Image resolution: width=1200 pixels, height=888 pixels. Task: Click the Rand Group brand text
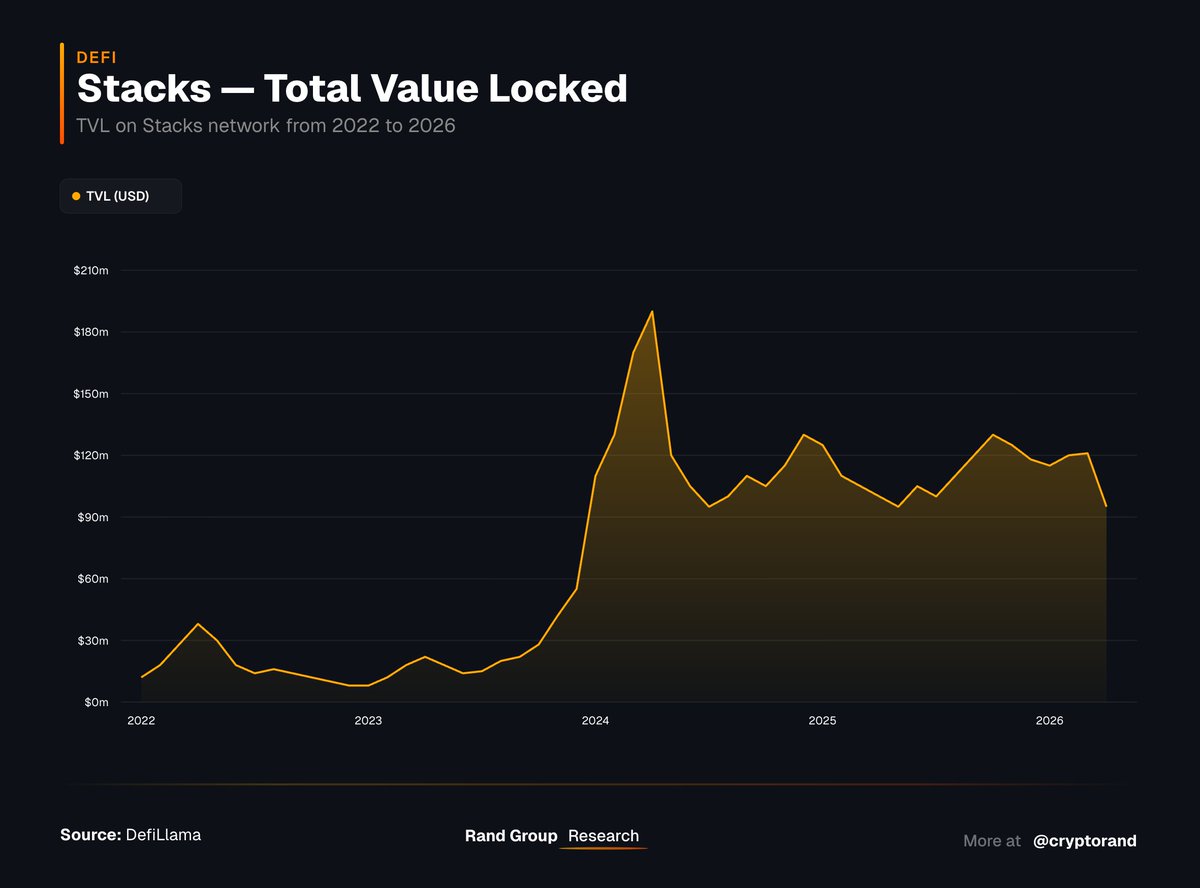[x=511, y=836]
